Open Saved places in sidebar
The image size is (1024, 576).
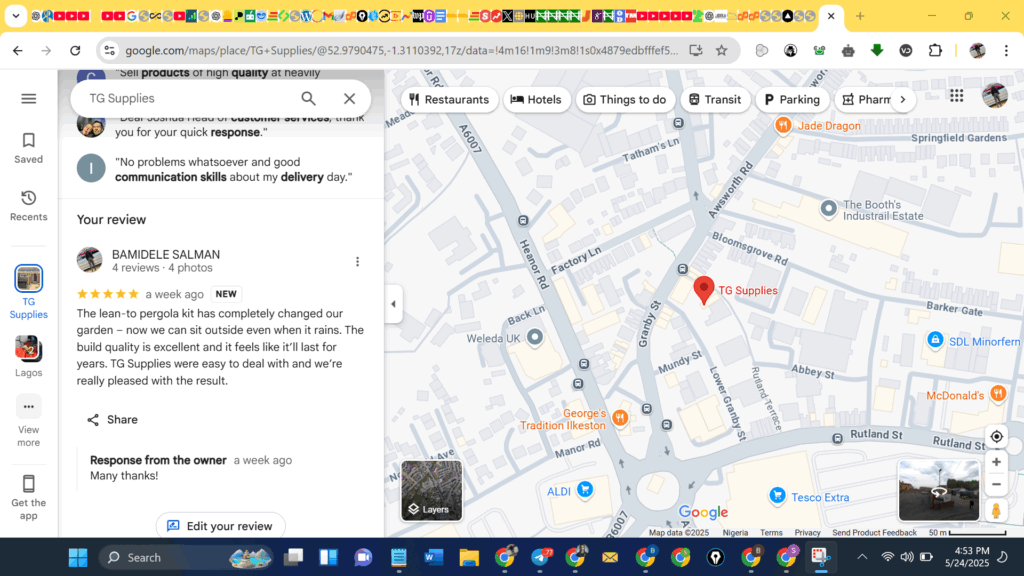[29, 148]
